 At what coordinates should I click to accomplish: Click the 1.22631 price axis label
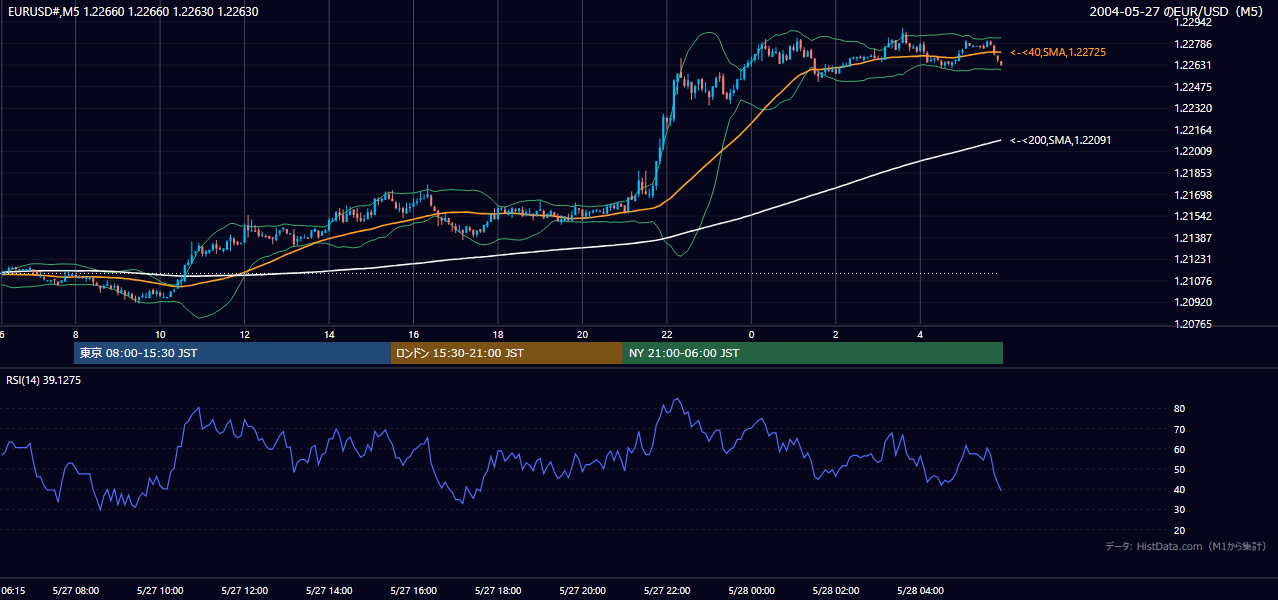[1194, 65]
